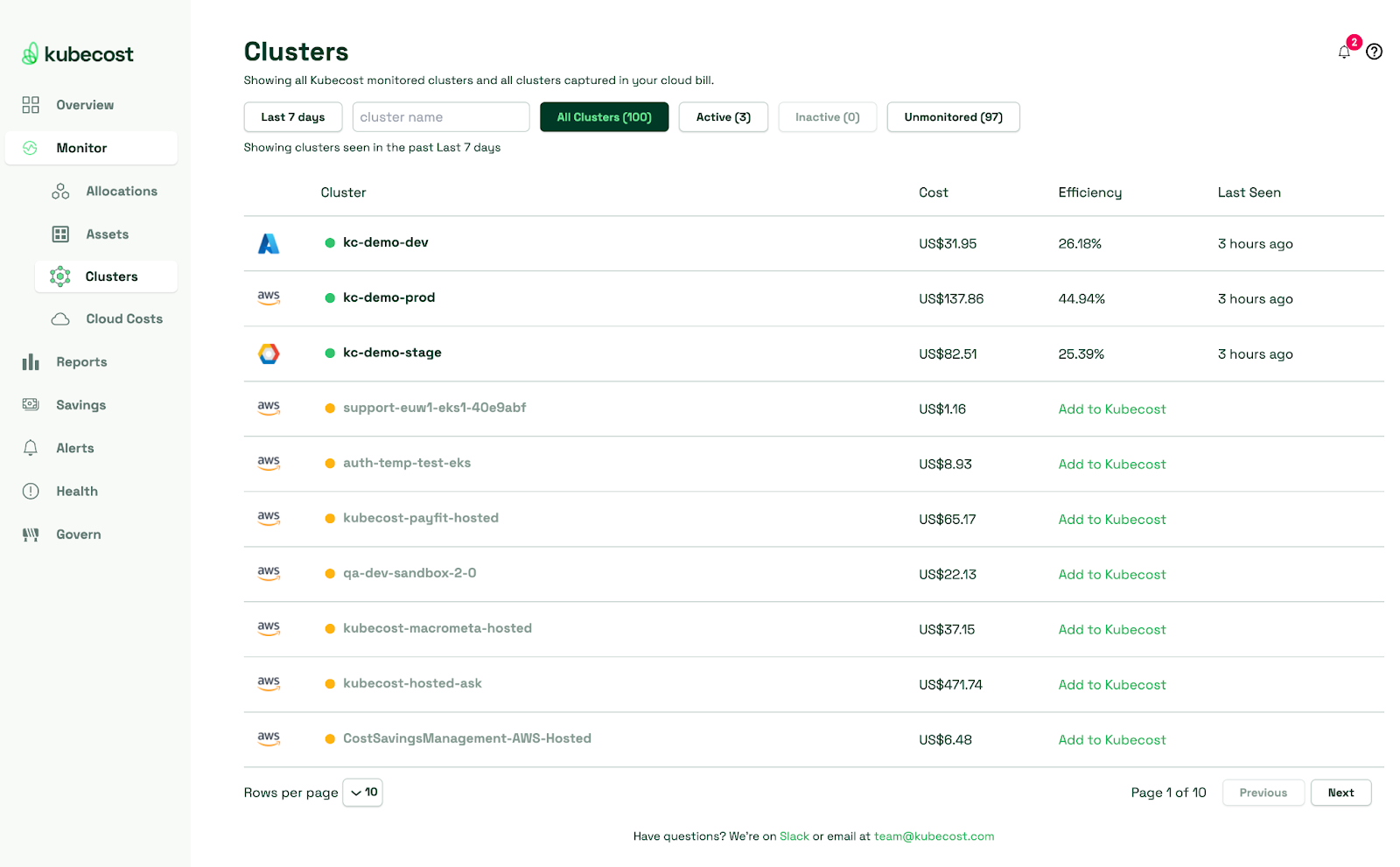
Task: Switch to the Unmonitored (97) filter
Action: coord(953,117)
